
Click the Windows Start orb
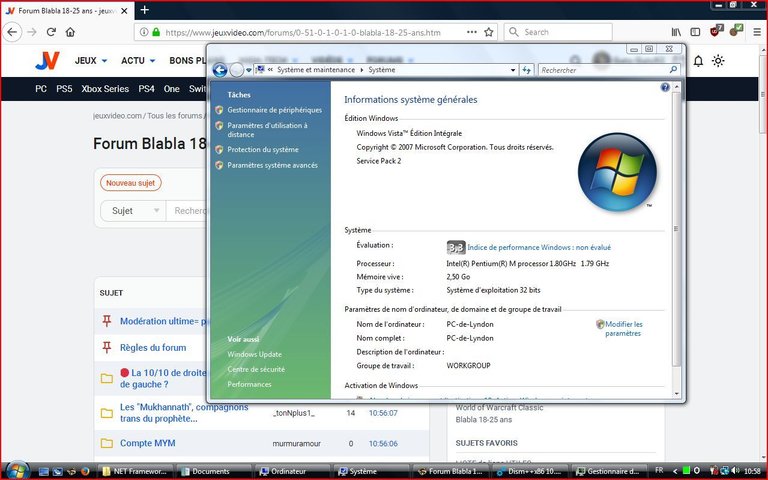pos(17,471)
